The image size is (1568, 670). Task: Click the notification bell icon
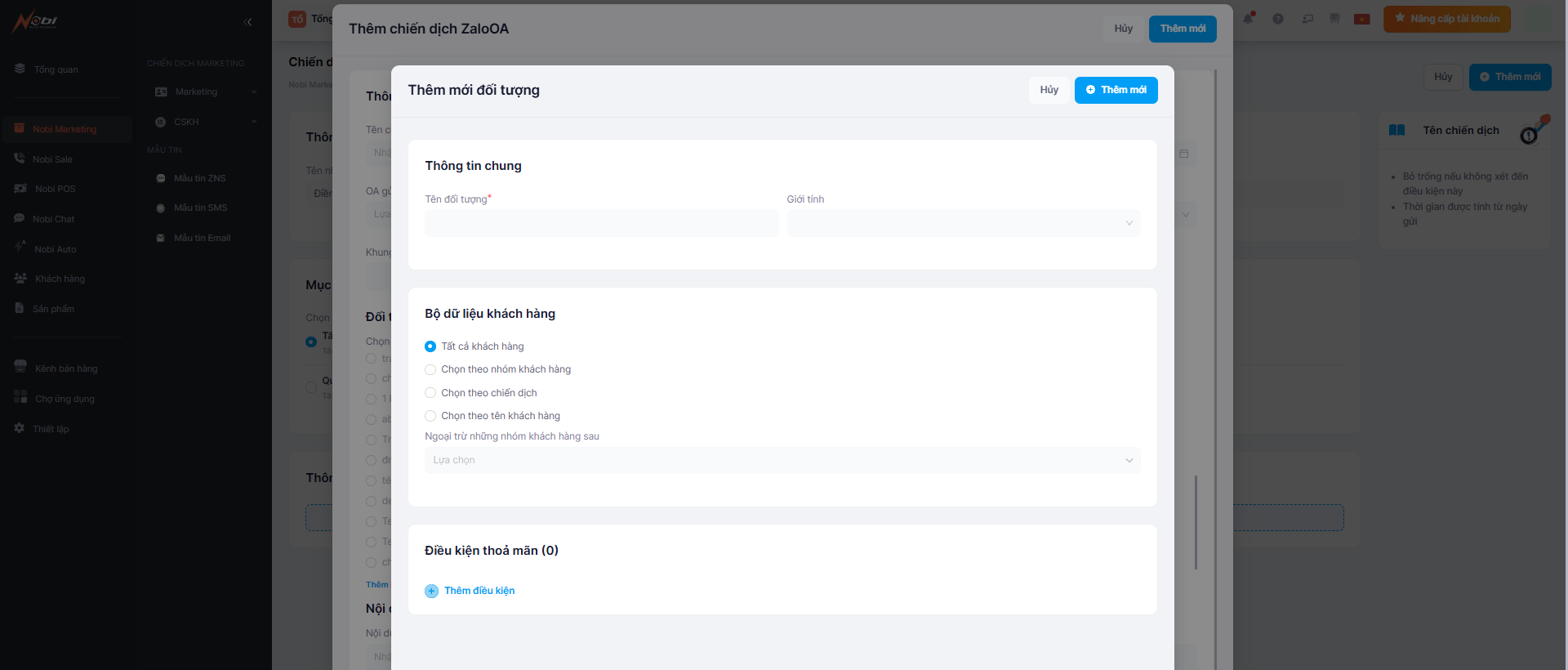click(1248, 19)
